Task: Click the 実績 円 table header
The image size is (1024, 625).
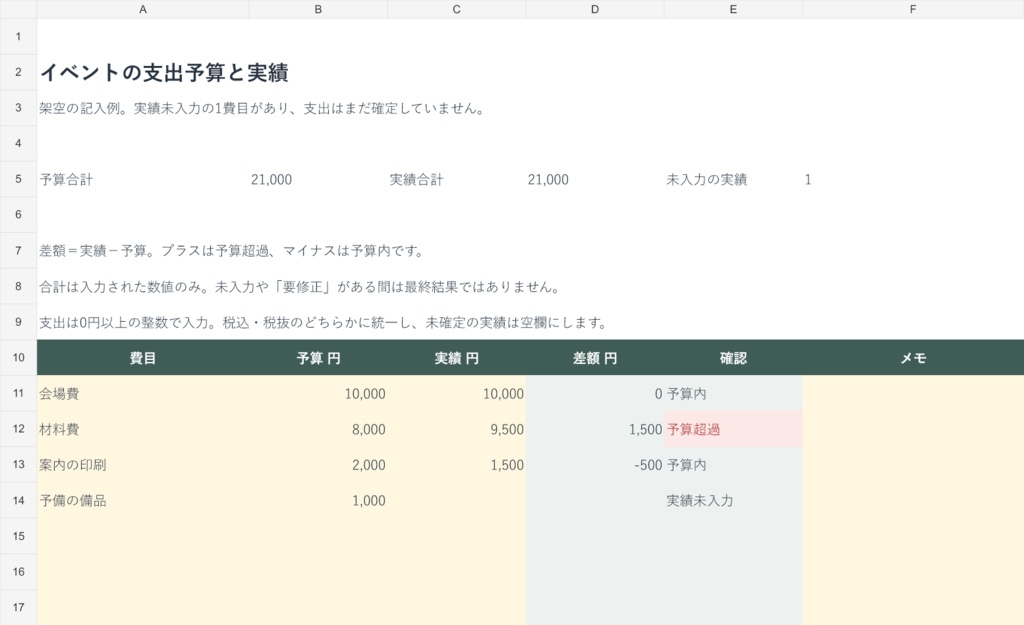Action: [x=456, y=357]
